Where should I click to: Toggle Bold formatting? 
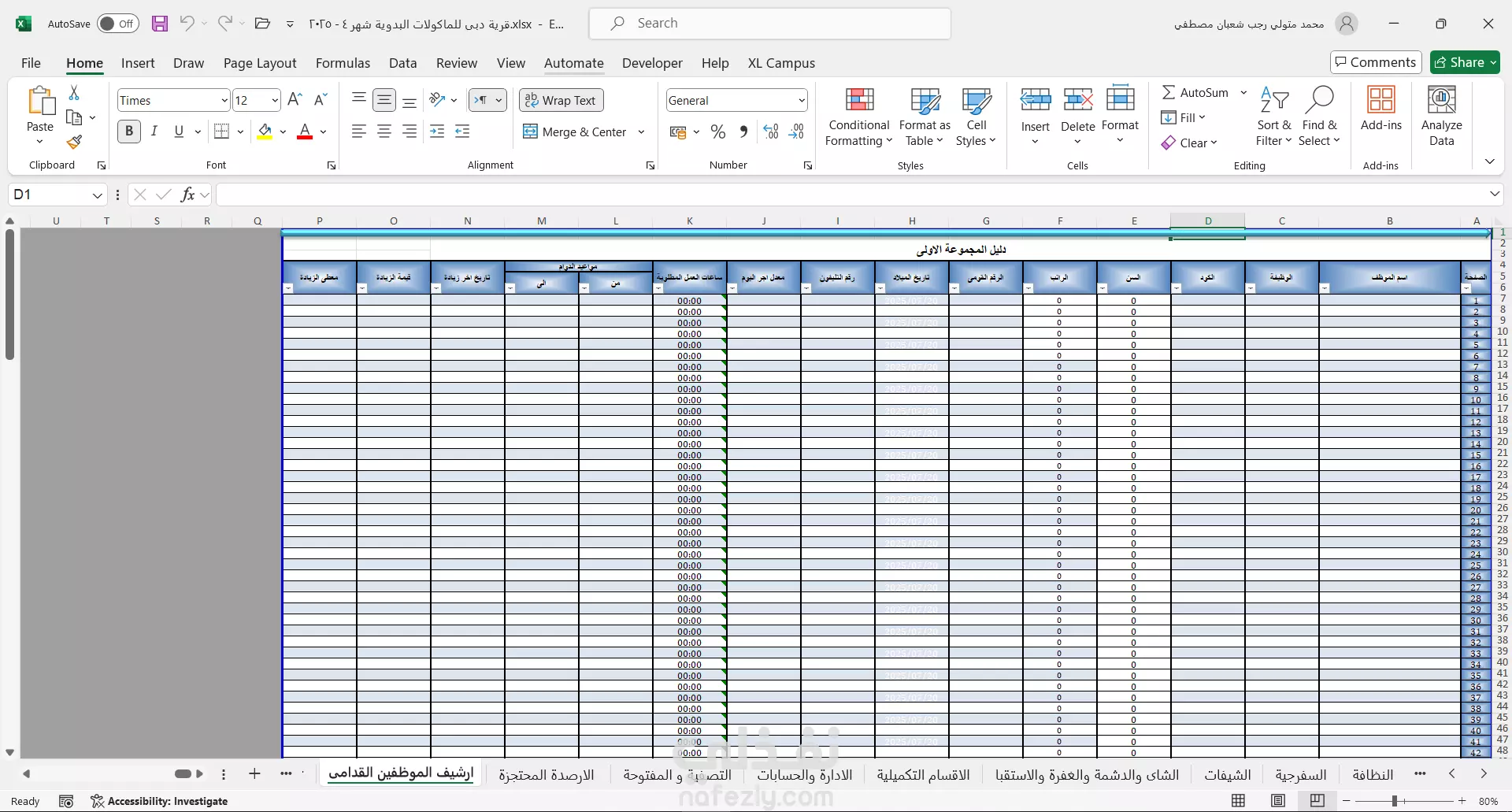[129, 132]
